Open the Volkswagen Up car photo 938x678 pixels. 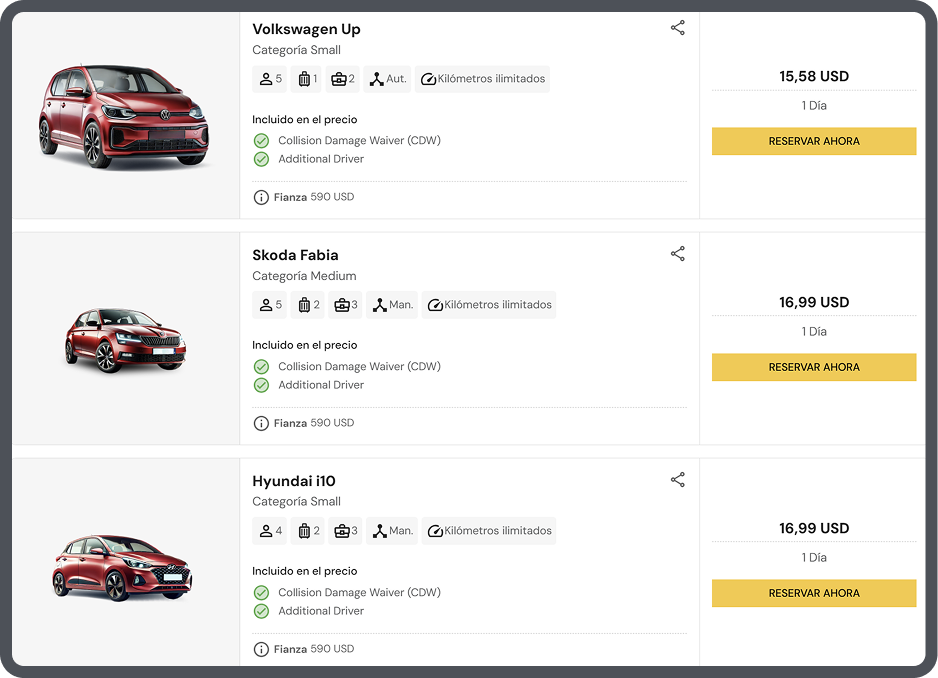click(x=124, y=116)
